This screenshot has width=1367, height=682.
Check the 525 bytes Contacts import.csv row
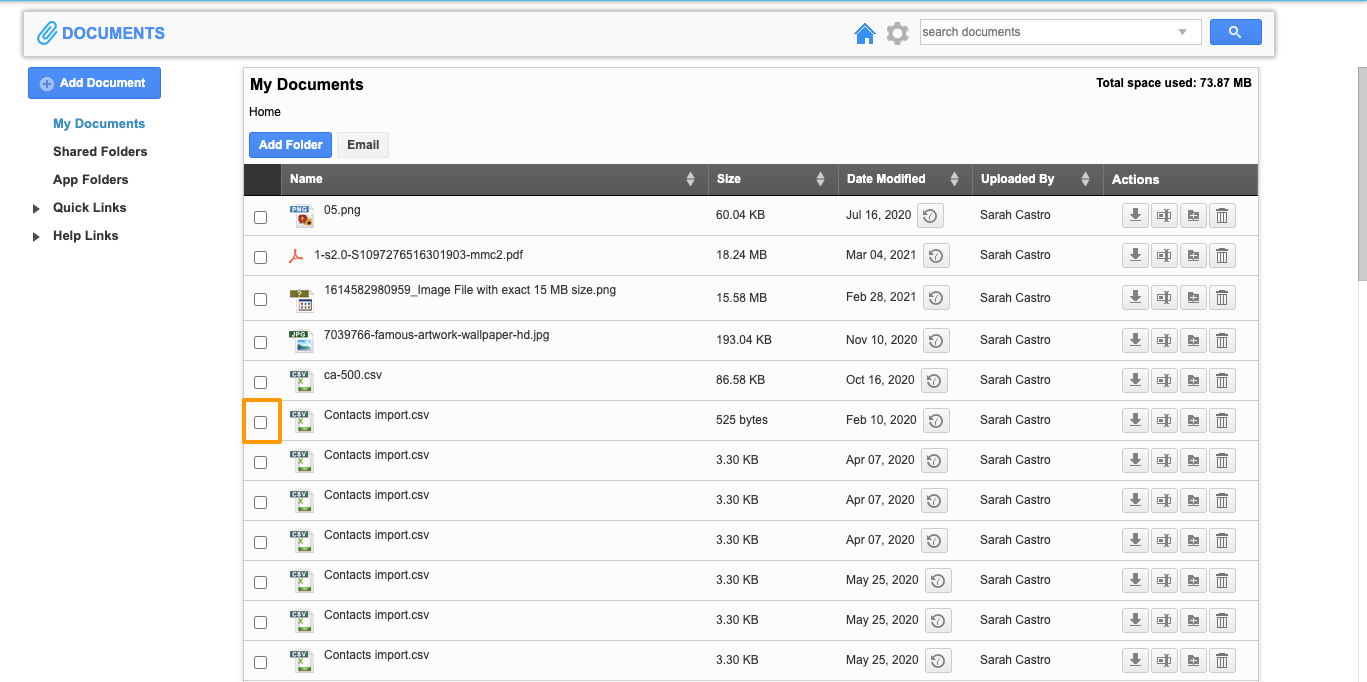(261, 422)
